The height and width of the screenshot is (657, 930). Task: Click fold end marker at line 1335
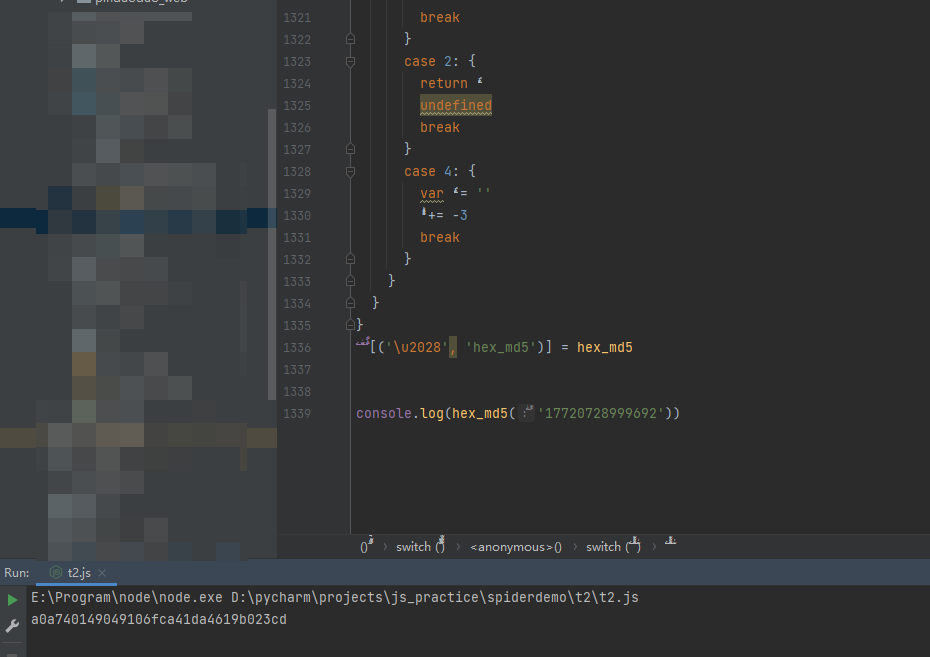(350, 326)
